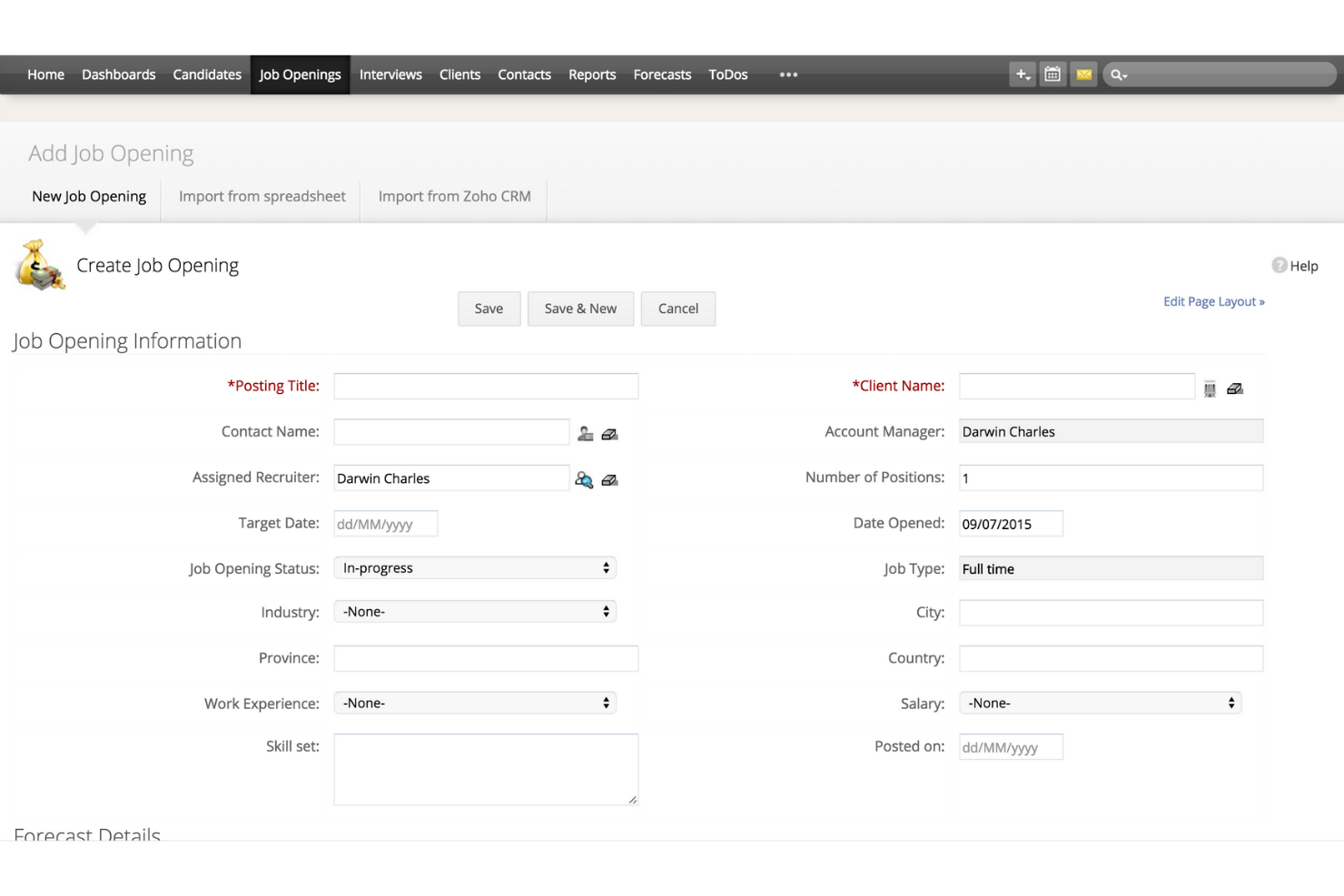This screenshot has height=896, width=1344.
Task: Open the mail icon in the top toolbar
Action: [x=1083, y=74]
